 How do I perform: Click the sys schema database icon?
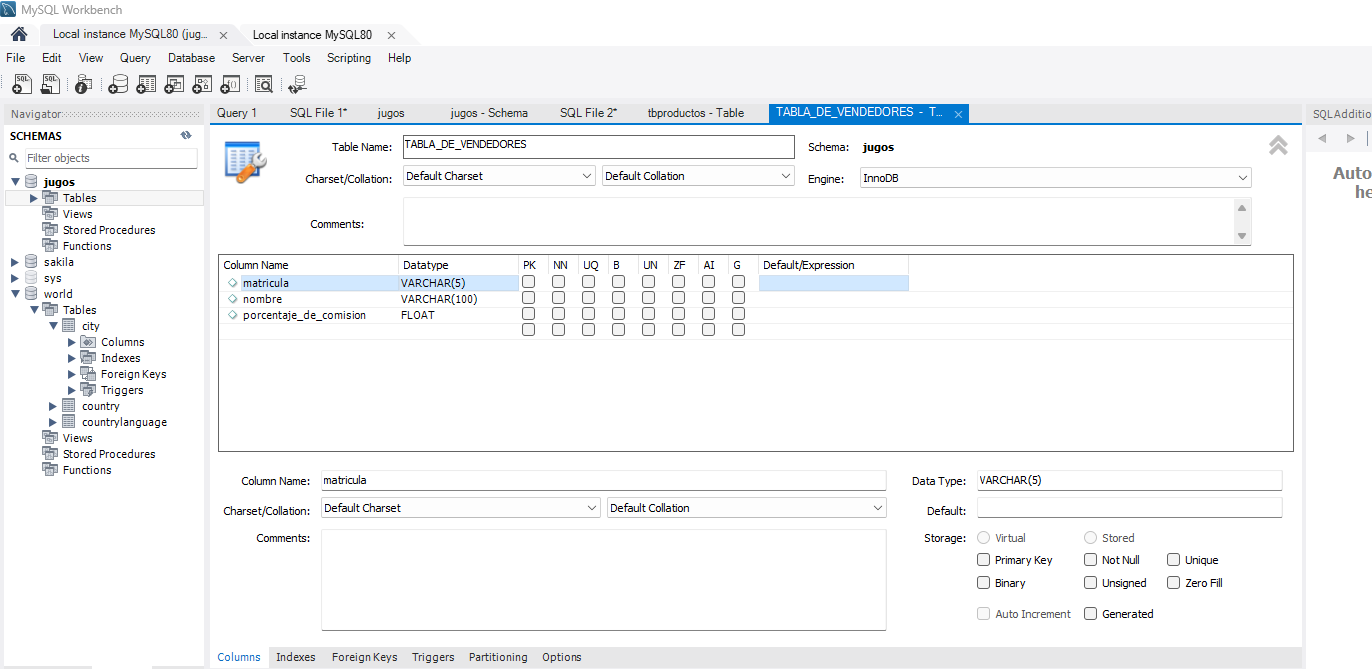[x=31, y=278]
